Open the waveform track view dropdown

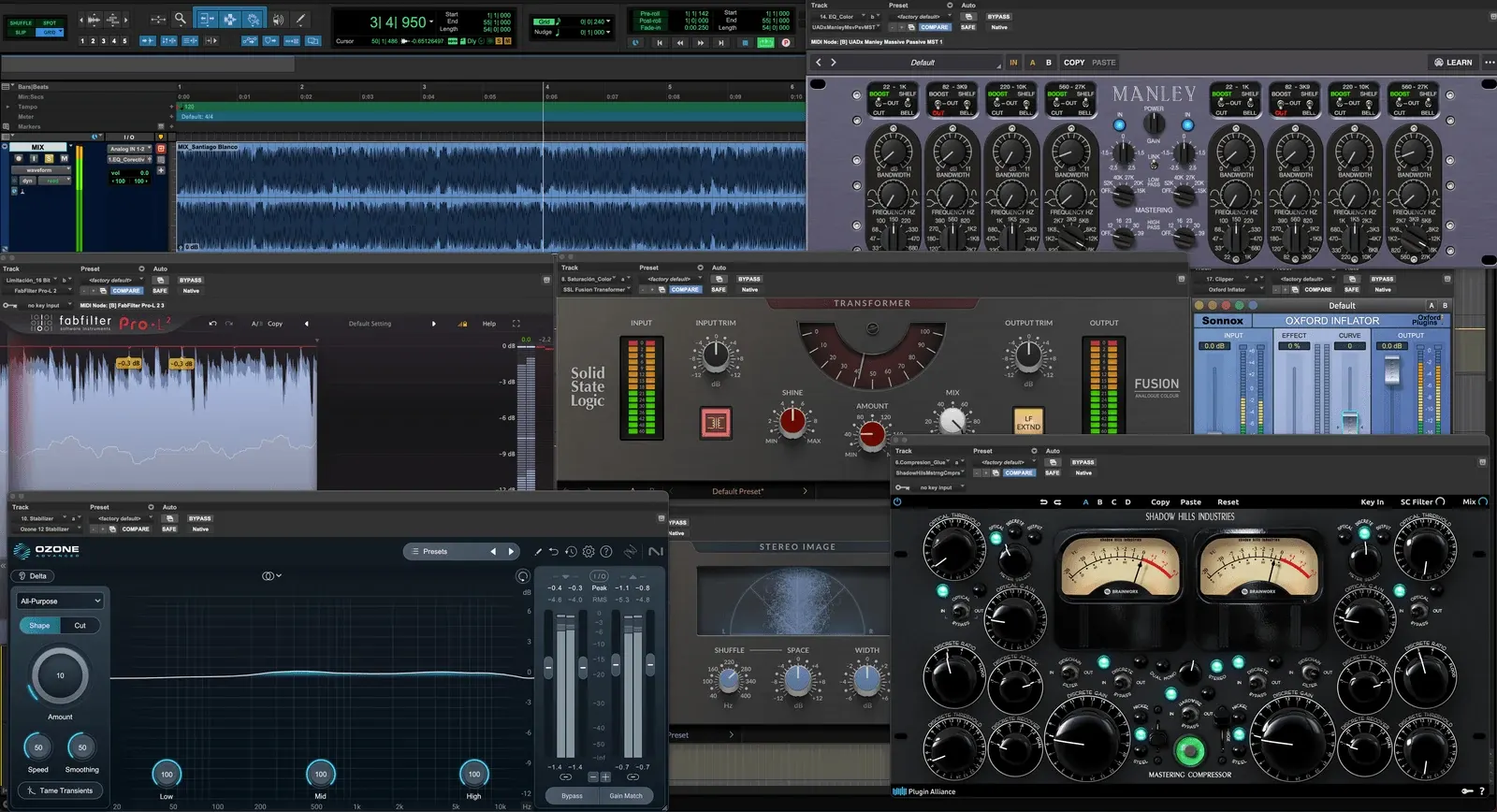tap(42, 170)
